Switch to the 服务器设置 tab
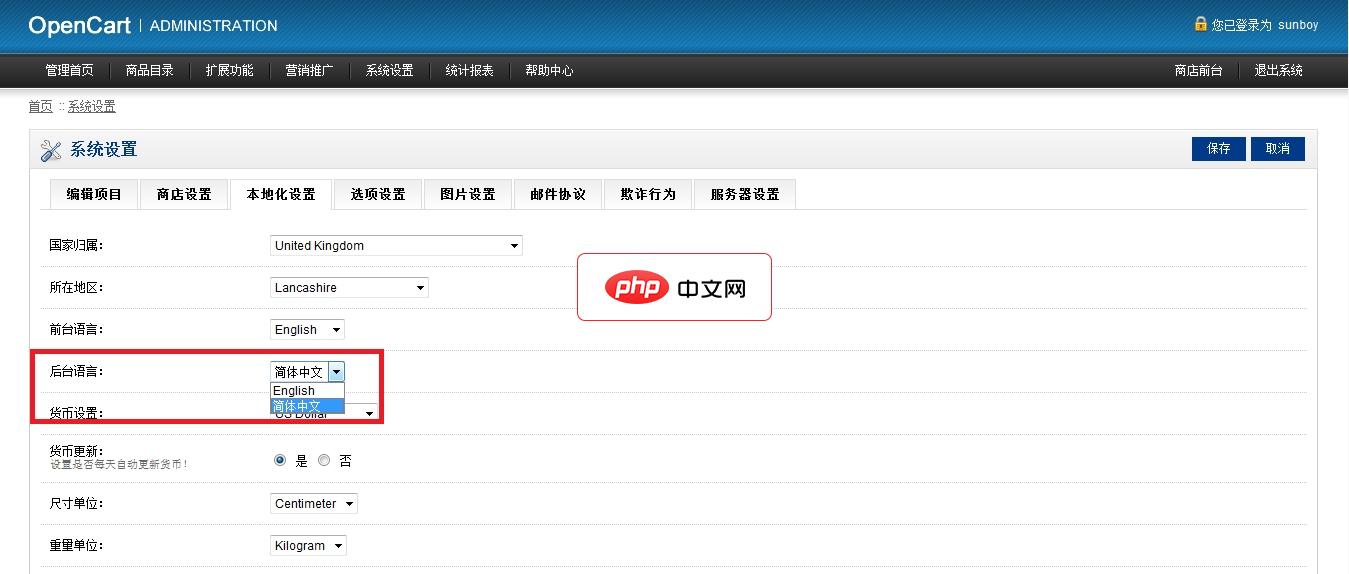 tap(745, 195)
